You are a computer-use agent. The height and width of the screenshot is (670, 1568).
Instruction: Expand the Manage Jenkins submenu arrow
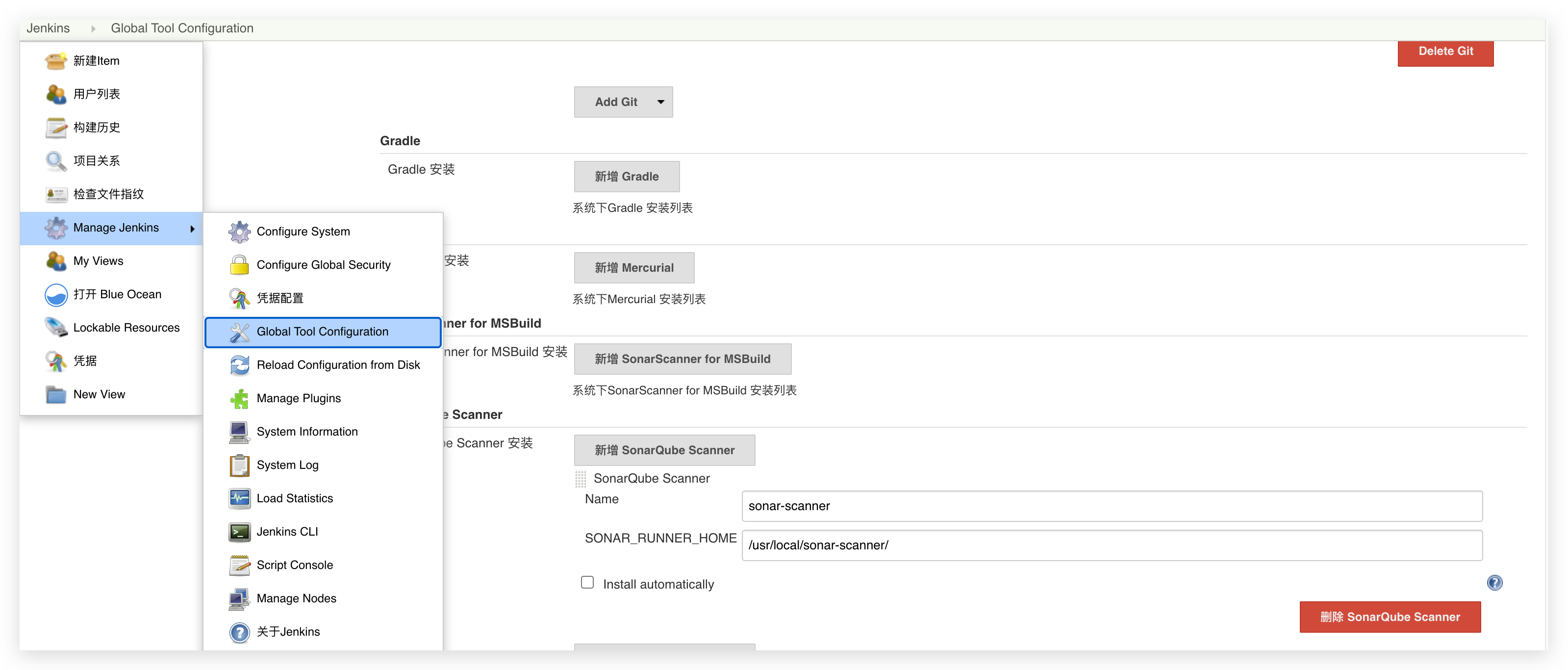click(192, 229)
